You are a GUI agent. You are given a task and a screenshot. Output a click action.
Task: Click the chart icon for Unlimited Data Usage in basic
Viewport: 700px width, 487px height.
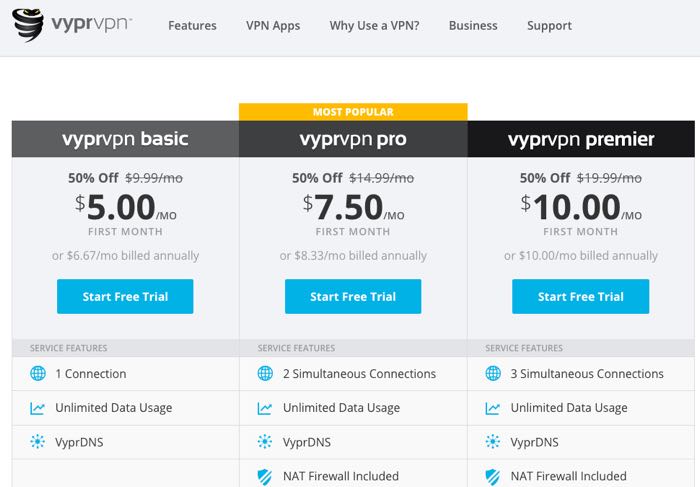pos(38,408)
